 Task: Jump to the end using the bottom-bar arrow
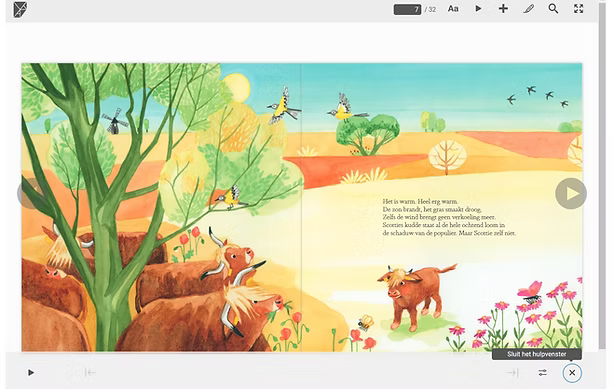(x=512, y=373)
